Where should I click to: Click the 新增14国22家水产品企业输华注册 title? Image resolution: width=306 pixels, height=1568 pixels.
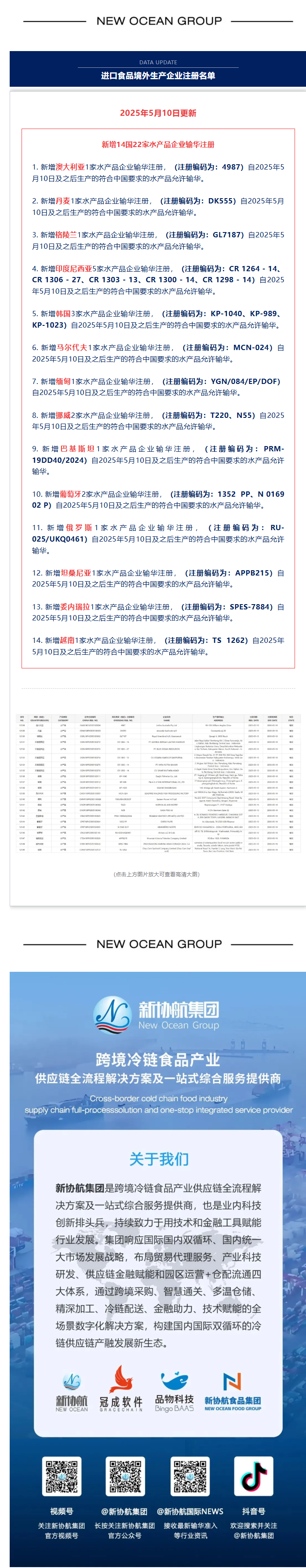tap(157, 145)
